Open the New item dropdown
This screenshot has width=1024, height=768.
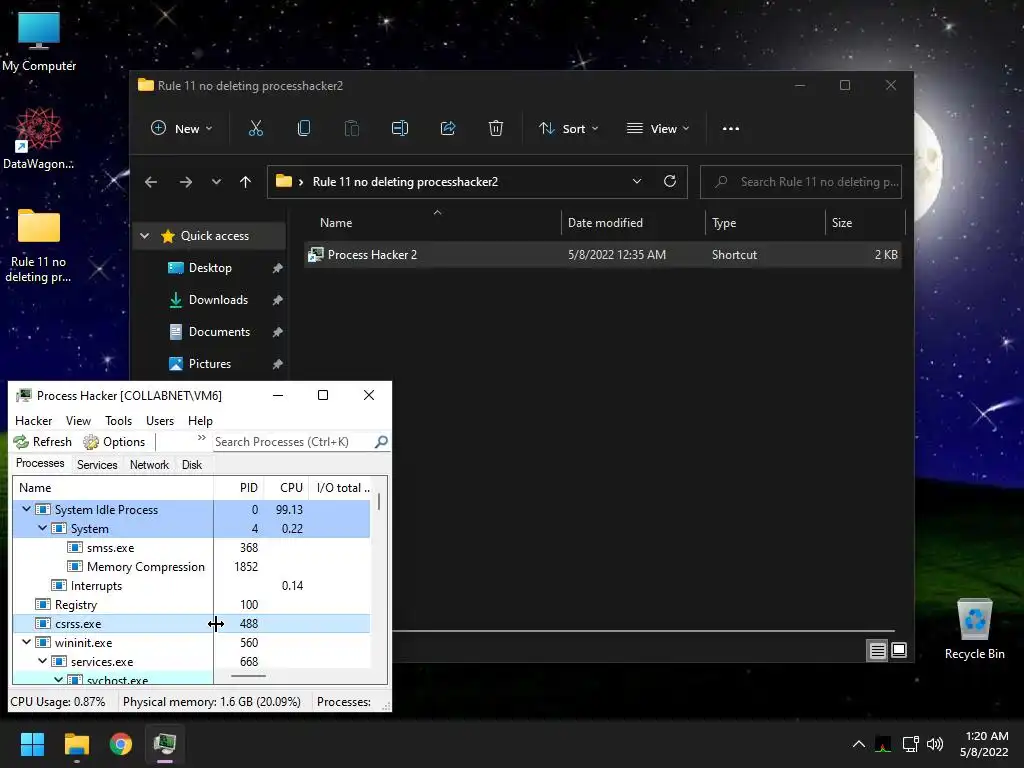pyautogui.click(x=182, y=129)
